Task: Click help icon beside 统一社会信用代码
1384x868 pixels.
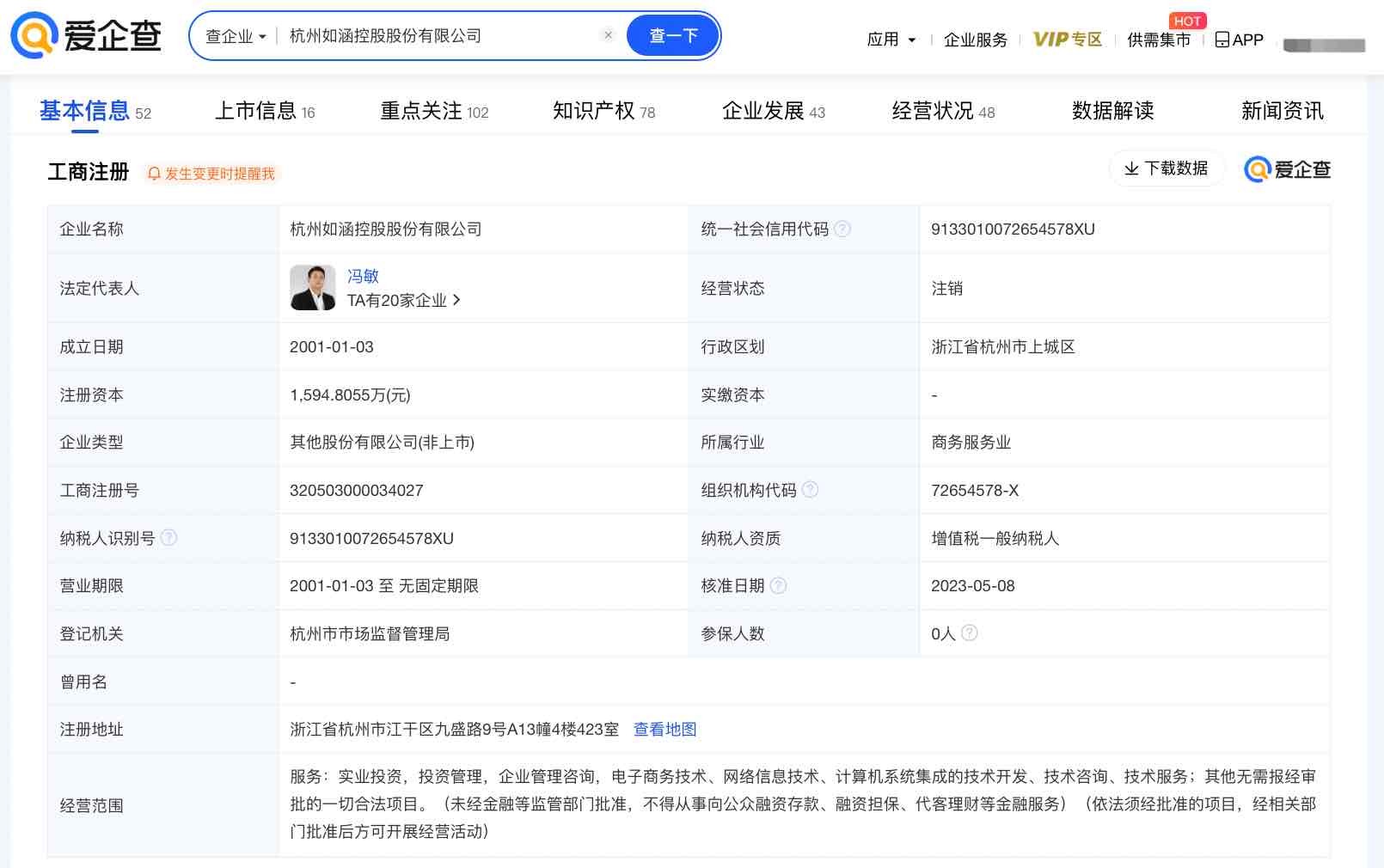Action: tap(842, 229)
